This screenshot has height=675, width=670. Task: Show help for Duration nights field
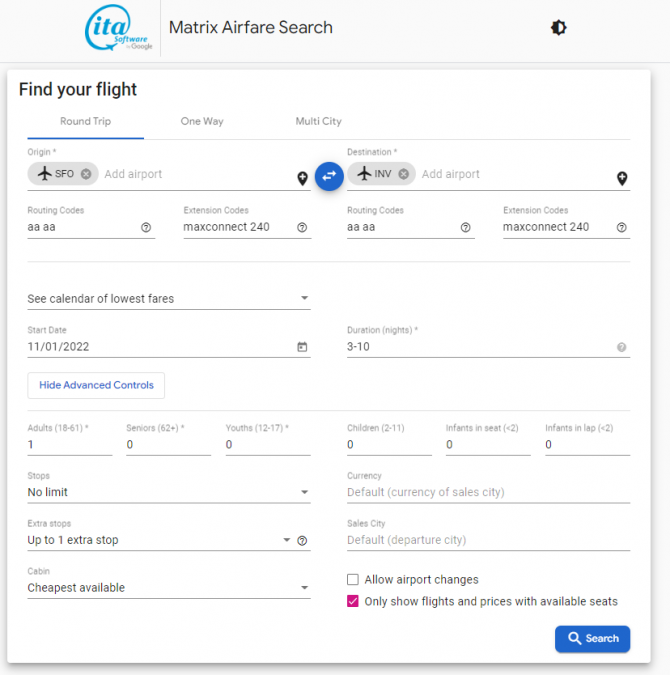(621, 348)
